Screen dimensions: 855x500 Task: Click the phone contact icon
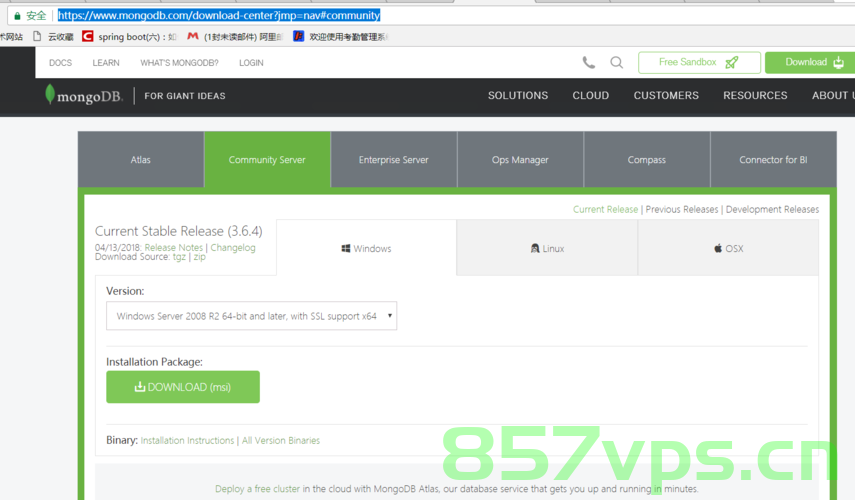point(588,63)
